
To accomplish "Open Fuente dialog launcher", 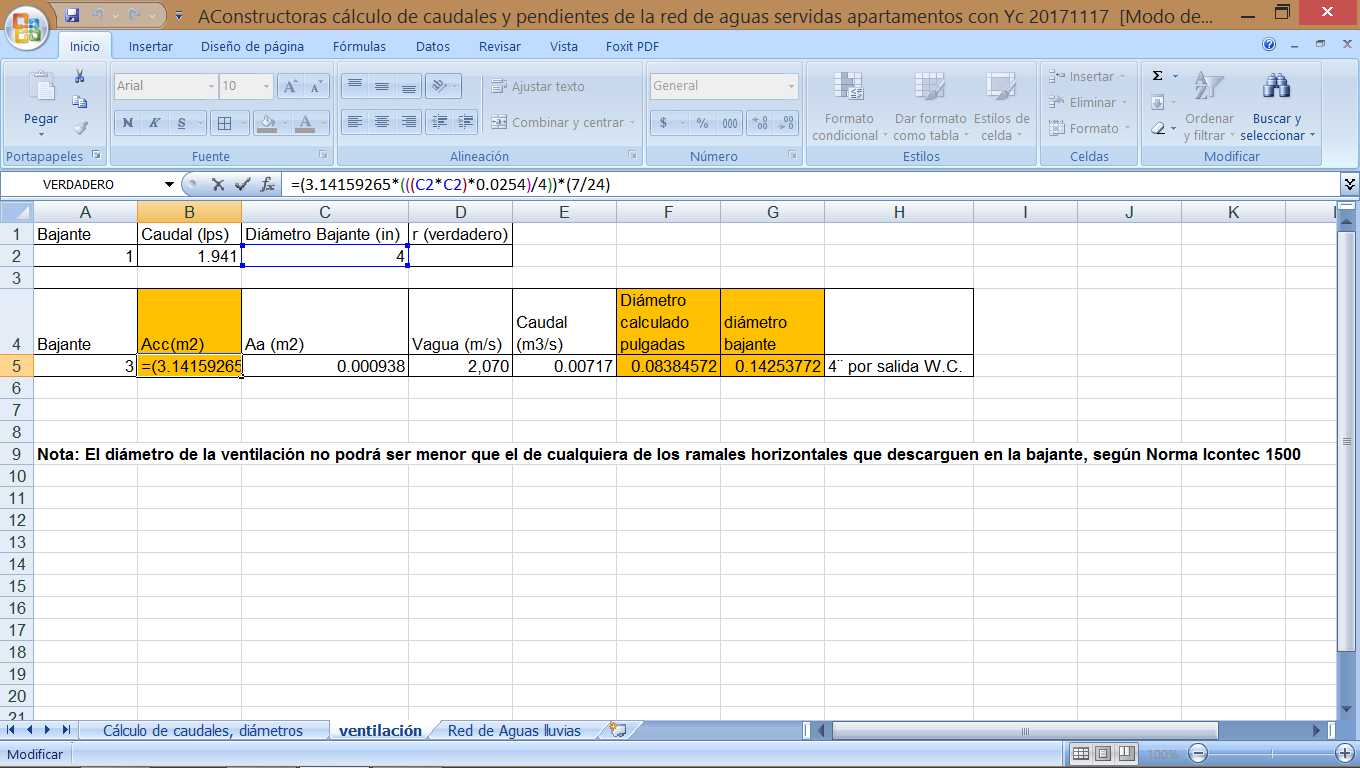I will coord(323,156).
